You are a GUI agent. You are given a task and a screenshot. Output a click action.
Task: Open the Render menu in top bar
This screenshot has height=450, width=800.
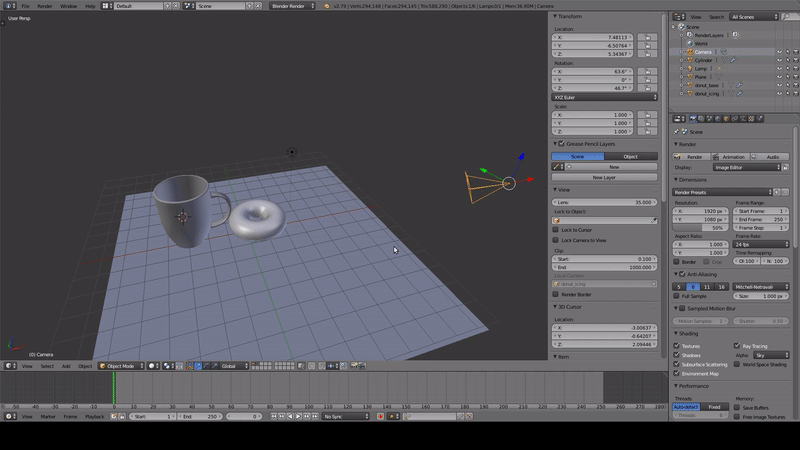coord(44,6)
